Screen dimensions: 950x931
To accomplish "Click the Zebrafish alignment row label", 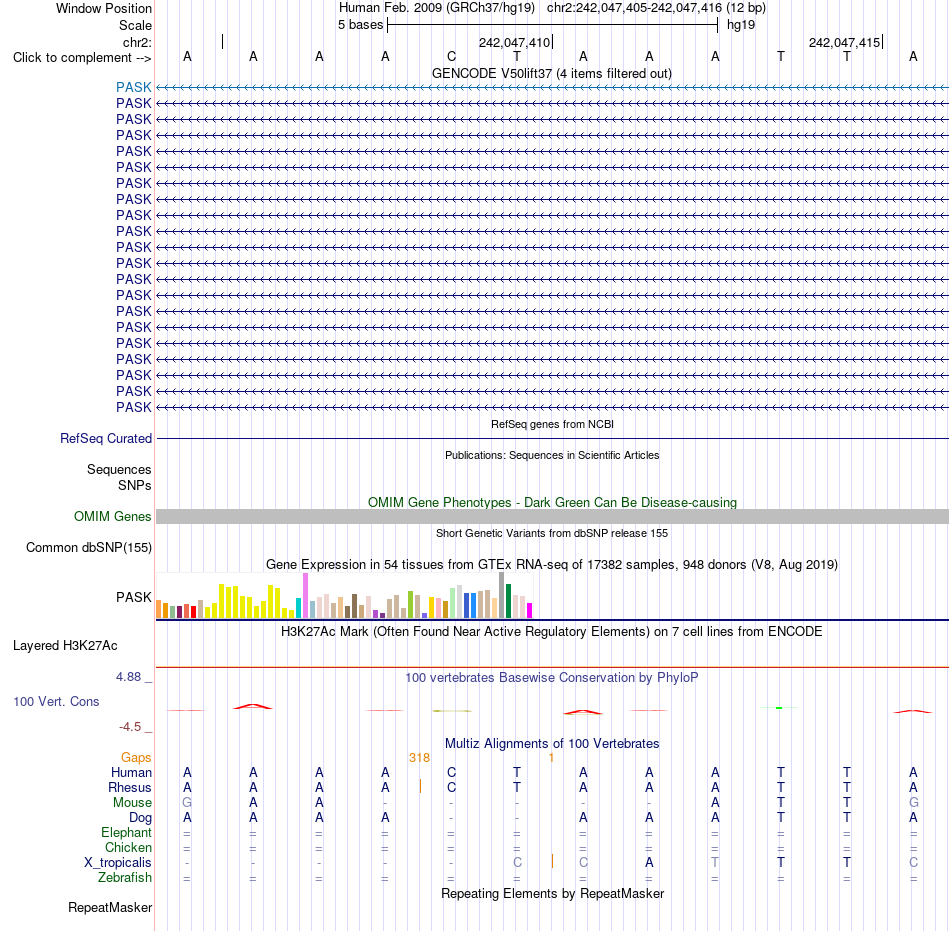I will coord(125,878).
